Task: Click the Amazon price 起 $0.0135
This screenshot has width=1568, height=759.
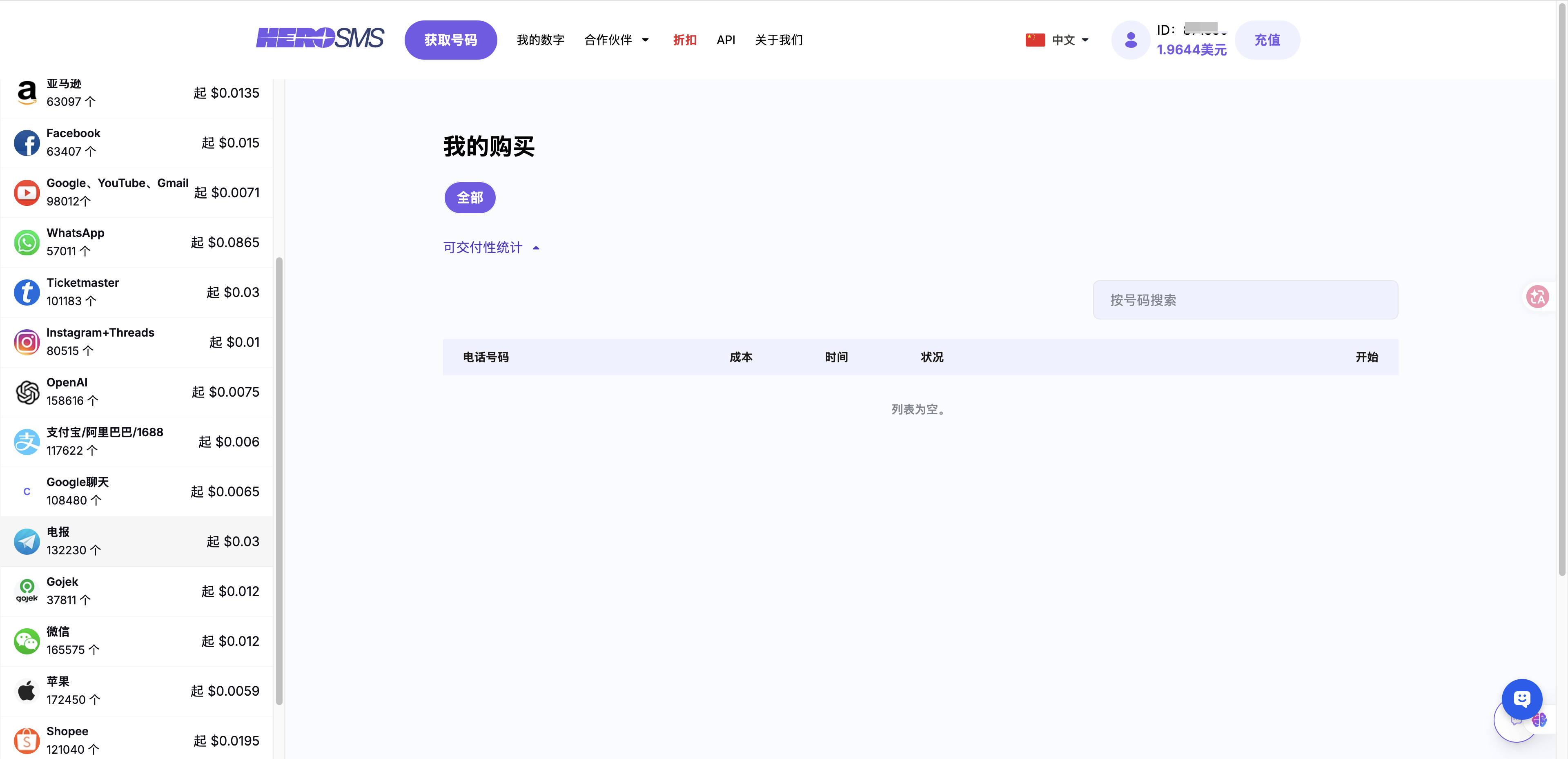Action: click(x=227, y=93)
